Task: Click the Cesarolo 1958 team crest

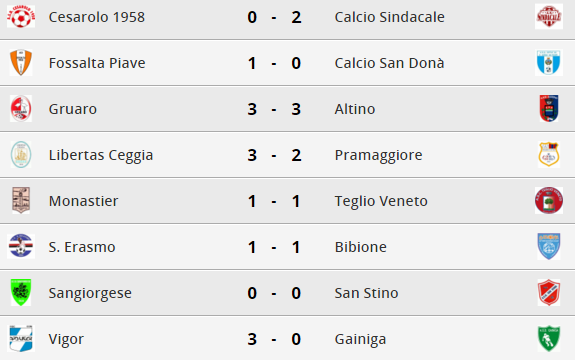Action: pos(21,16)
